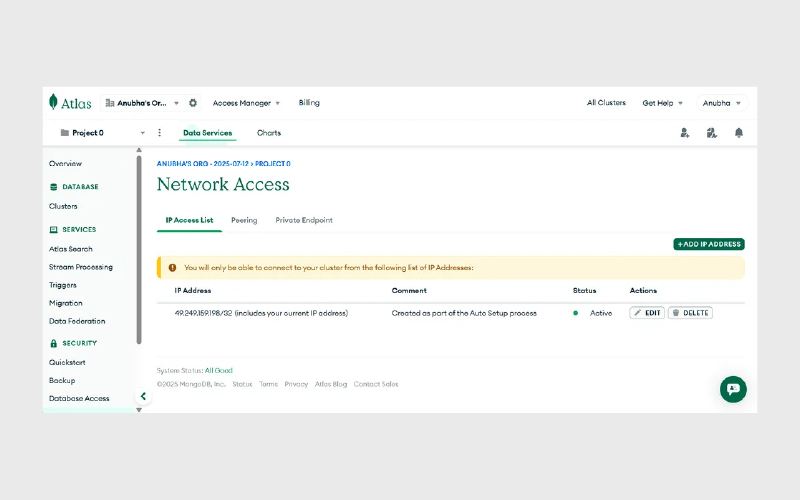Open the Billing page
The image size is (800, 500).
309,103
